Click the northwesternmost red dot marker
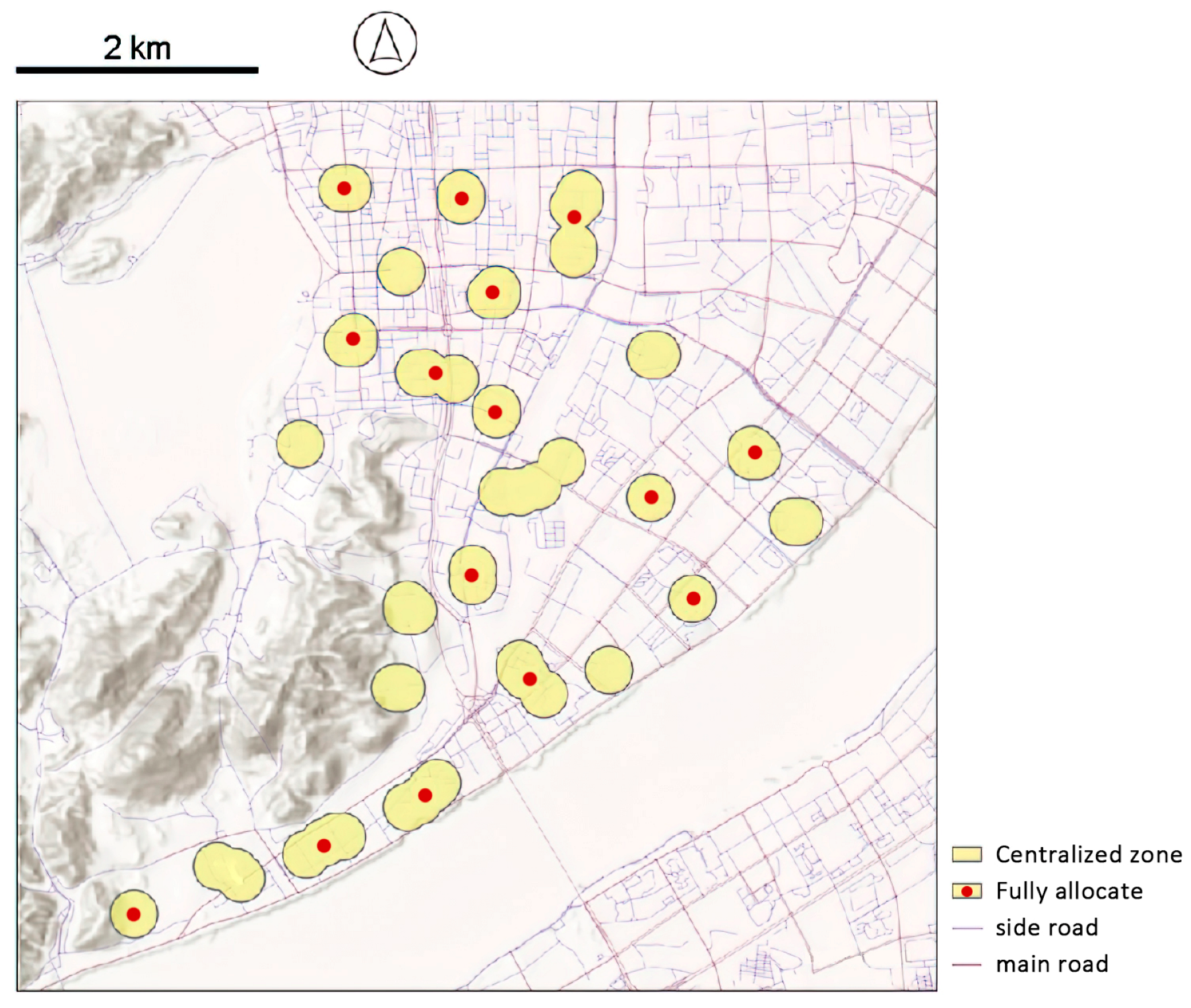1191x1008 pixels. click(344, 189)
